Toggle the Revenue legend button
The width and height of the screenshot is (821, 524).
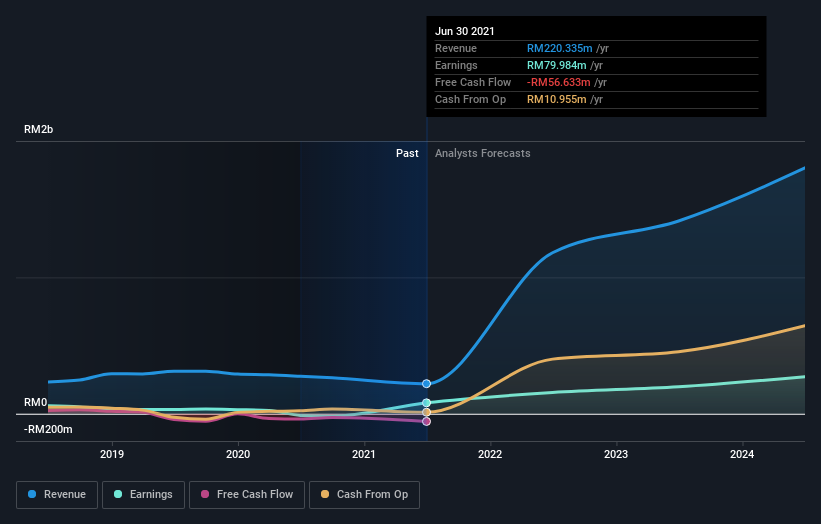[x=57, y=495]
